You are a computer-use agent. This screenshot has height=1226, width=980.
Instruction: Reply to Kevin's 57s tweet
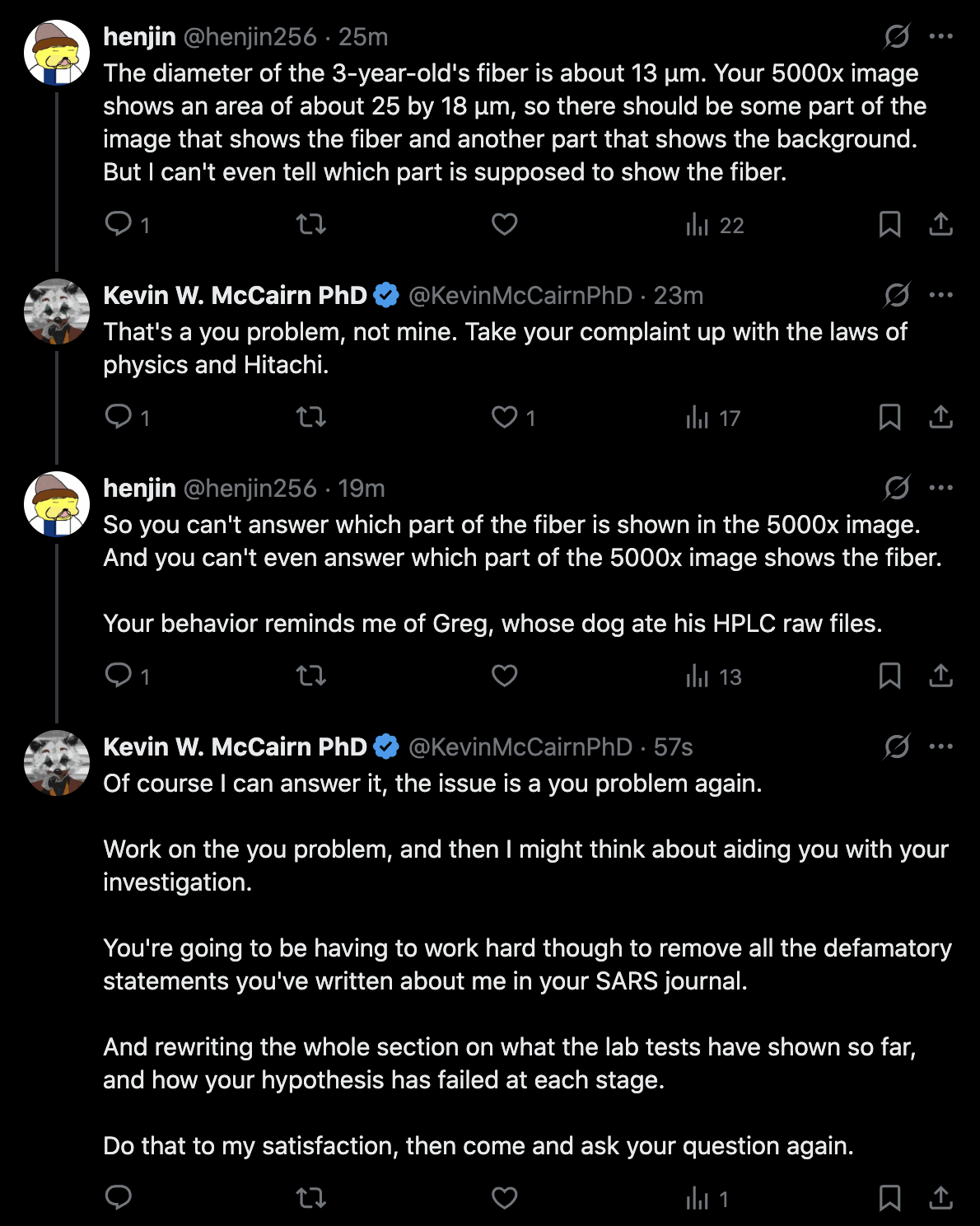coord(119,1198)
